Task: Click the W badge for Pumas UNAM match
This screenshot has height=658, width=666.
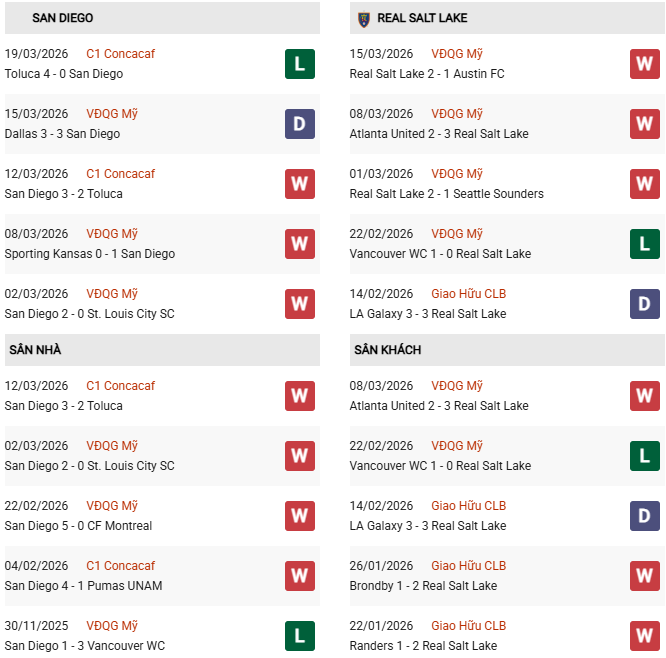Action: (300, 576)
